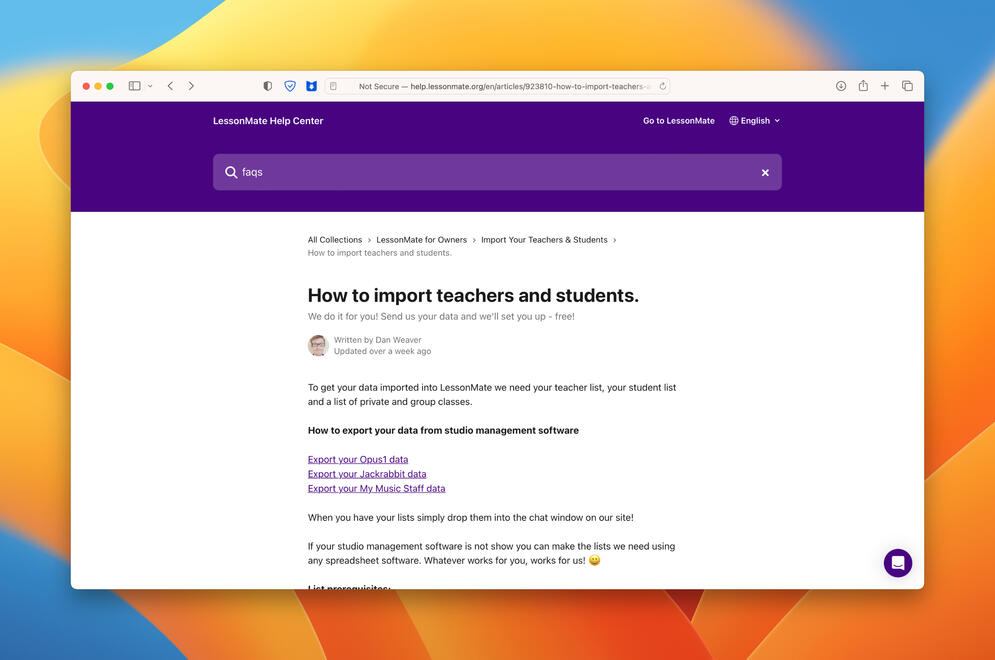Image resolution: width=995 pixels, height=660 pixels.
Task: Open the LessonMate for Owners breadcrumb
Action: 421,240
